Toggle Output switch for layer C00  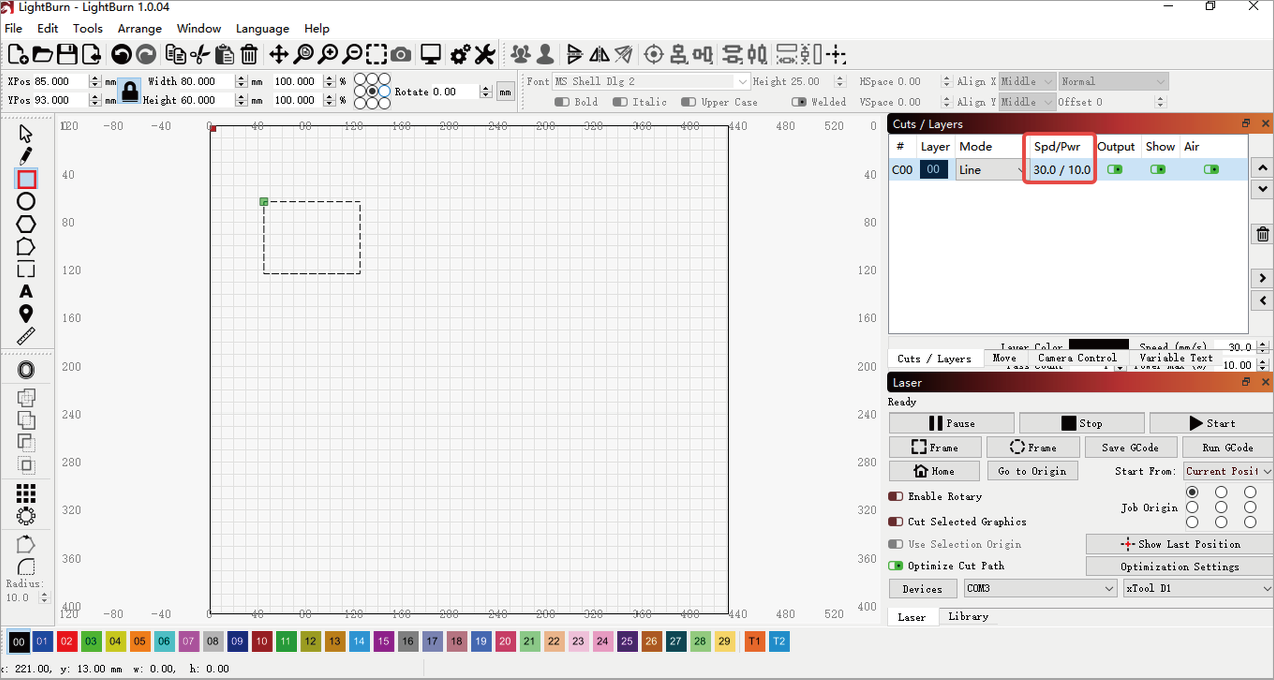[1115, 170]
